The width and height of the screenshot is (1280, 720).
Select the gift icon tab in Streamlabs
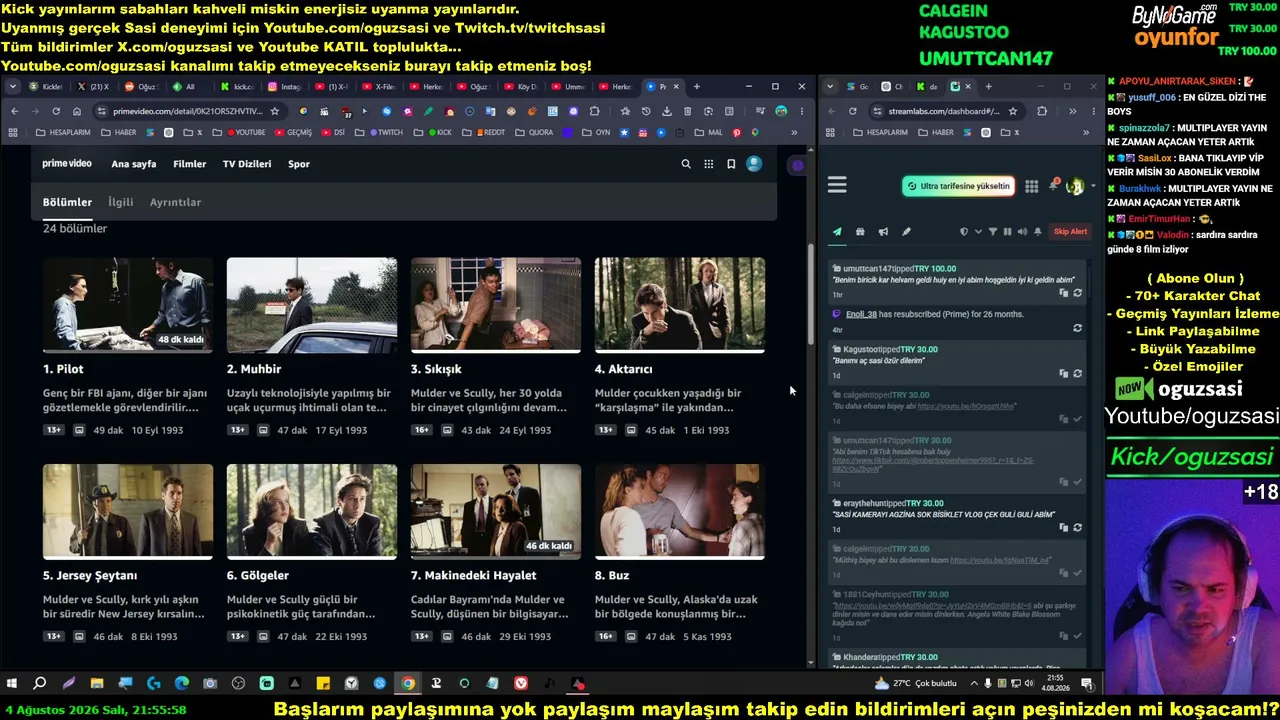click(860, 232)
